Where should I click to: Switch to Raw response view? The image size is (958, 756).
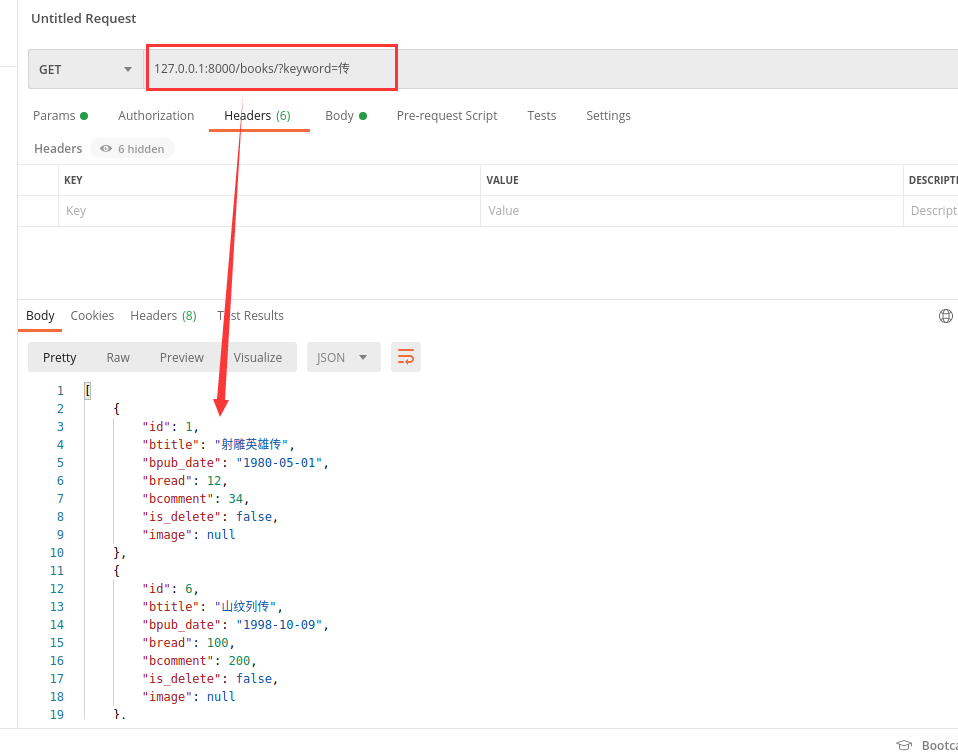click(118, 358)
